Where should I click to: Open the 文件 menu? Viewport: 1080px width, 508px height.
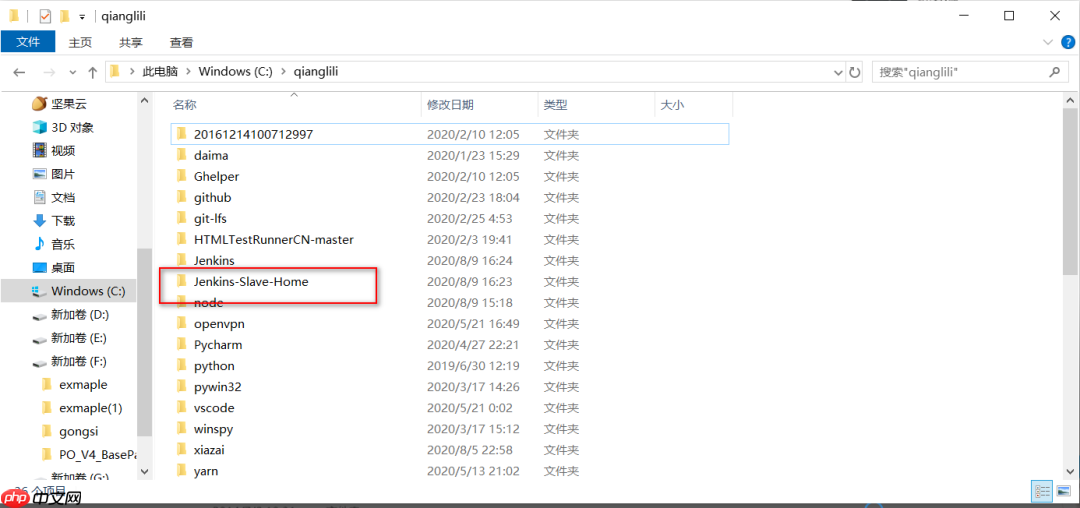pyautogui.click(x=28, y=42)
